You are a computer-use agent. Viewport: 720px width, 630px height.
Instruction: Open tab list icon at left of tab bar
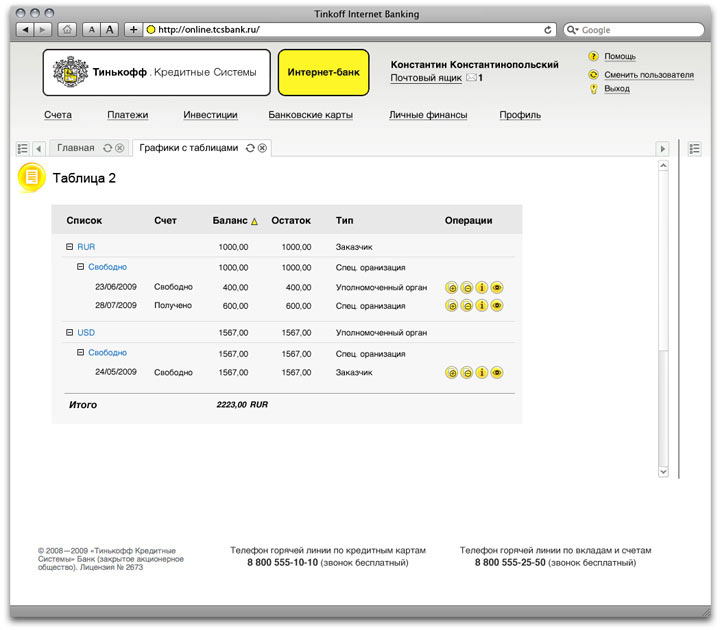click(x=22, y=148)
